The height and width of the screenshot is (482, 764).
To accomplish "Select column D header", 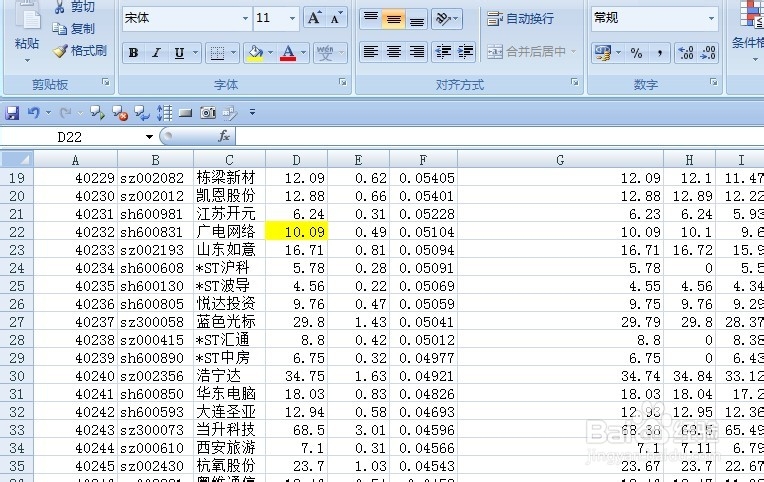I will pyautogui.click(x=296, y=160).
